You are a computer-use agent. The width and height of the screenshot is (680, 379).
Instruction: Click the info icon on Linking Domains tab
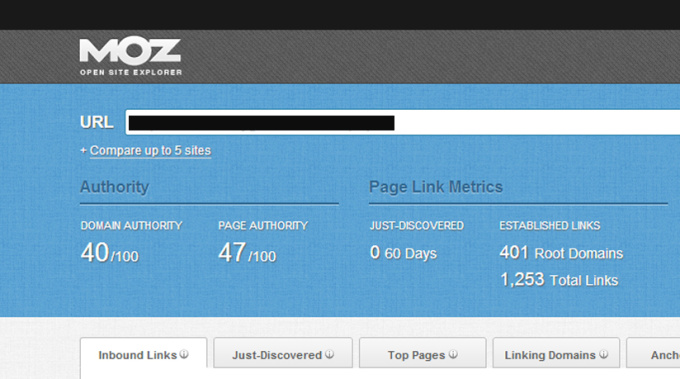pos(604,354)
